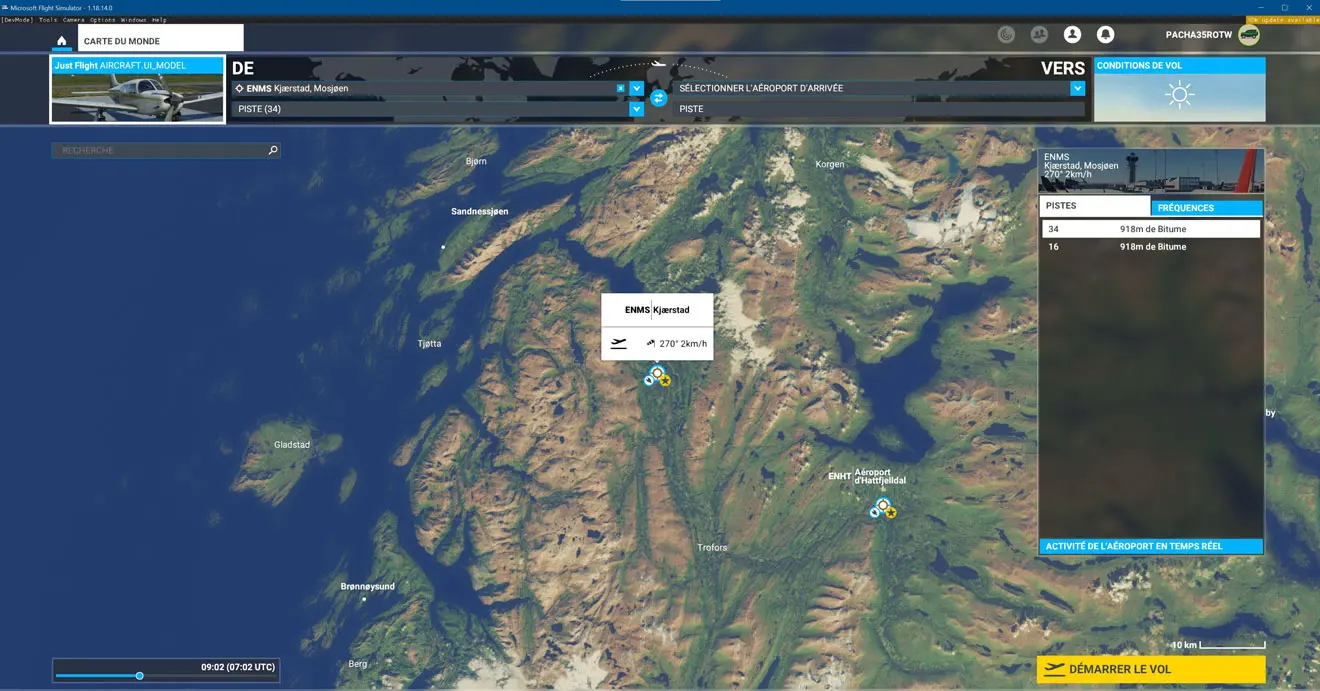The image size is (1320, 691).
Task: Clear the ENMS departure airport with X
Action: tap(621, 88)
